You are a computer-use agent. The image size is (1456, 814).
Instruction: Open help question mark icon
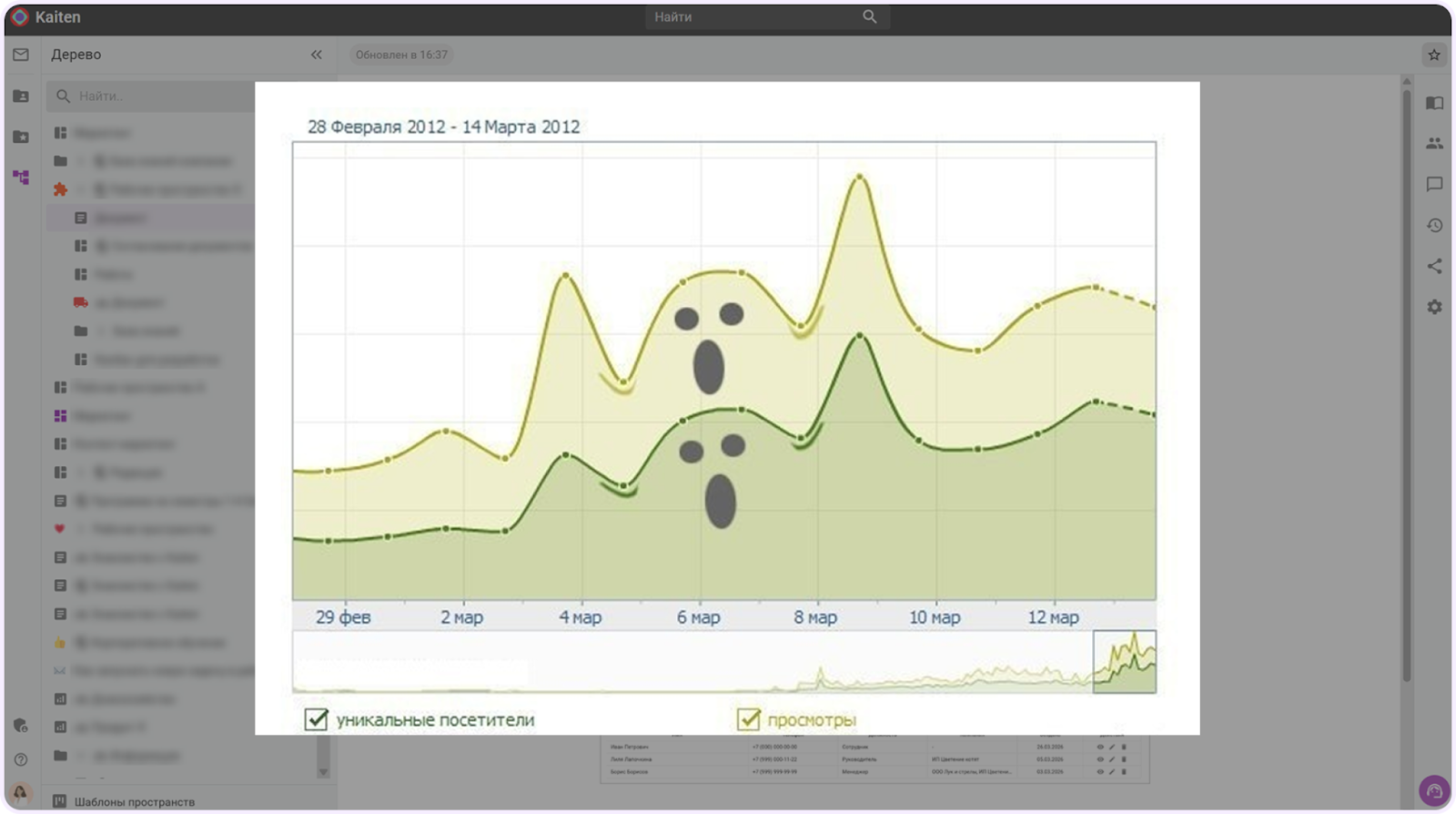point(20,759)
